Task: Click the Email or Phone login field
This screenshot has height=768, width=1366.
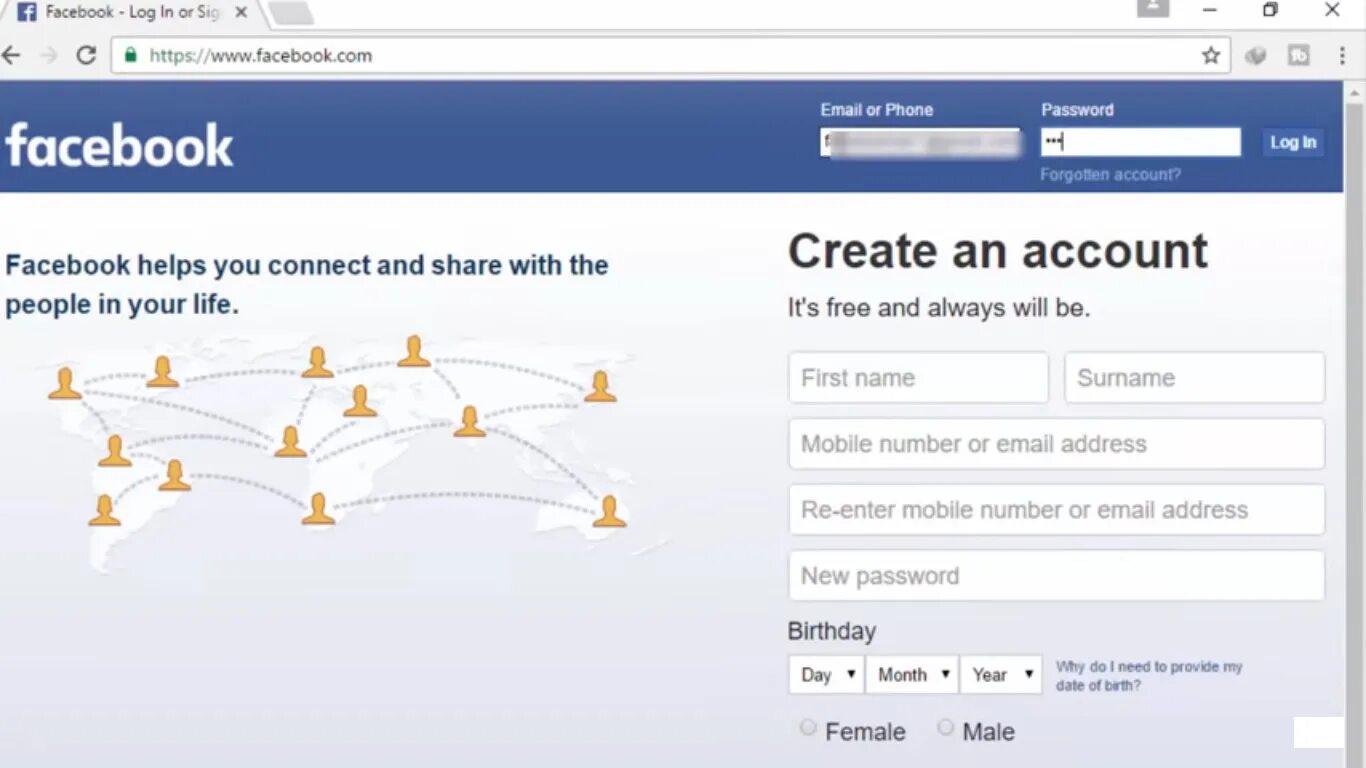Action: [920, 142]
